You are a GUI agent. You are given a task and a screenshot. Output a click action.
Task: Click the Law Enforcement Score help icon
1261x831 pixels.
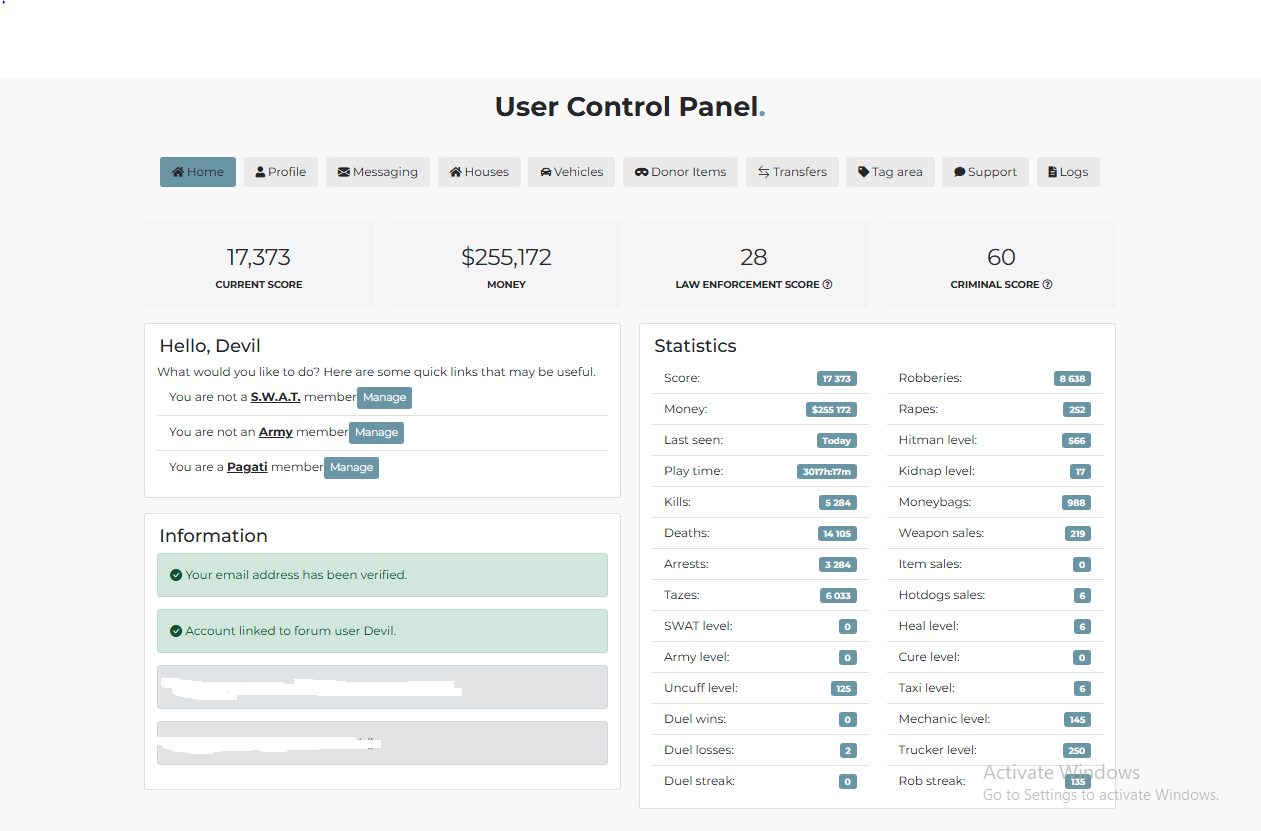click(827, 285)
